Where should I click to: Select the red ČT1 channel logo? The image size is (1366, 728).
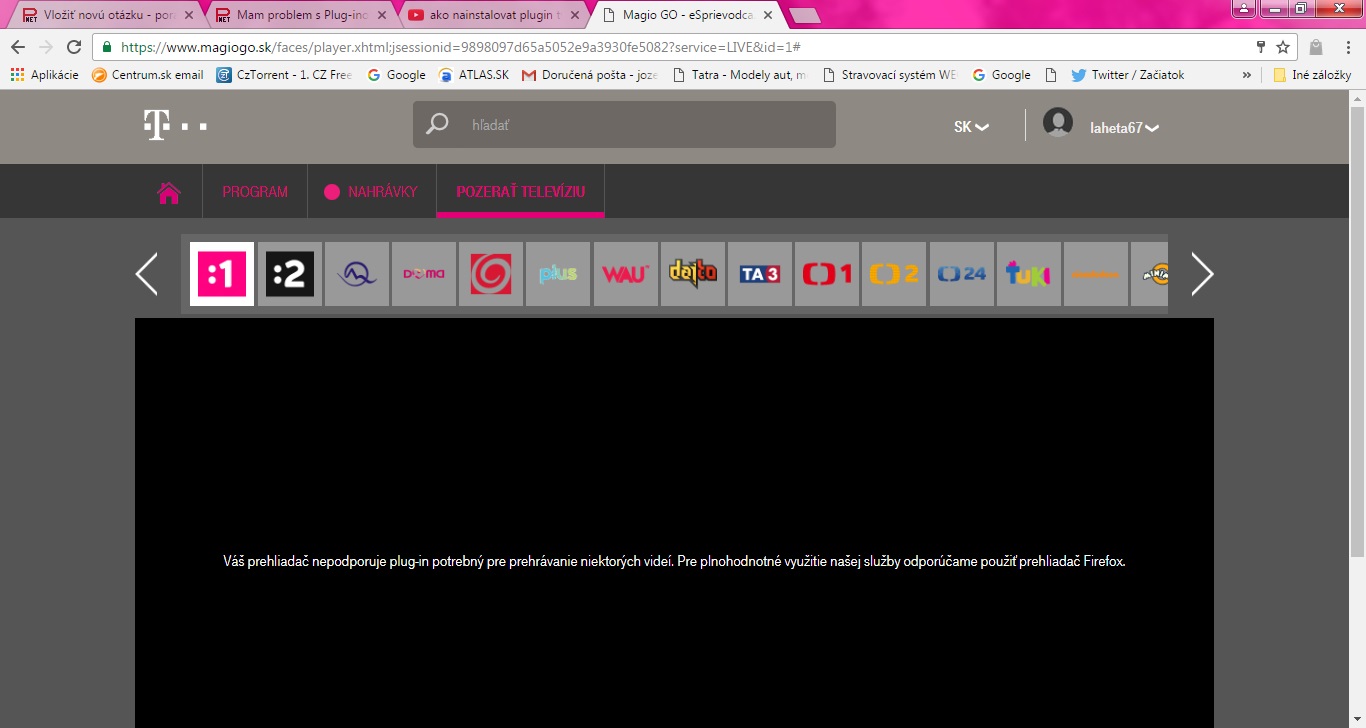826,274
